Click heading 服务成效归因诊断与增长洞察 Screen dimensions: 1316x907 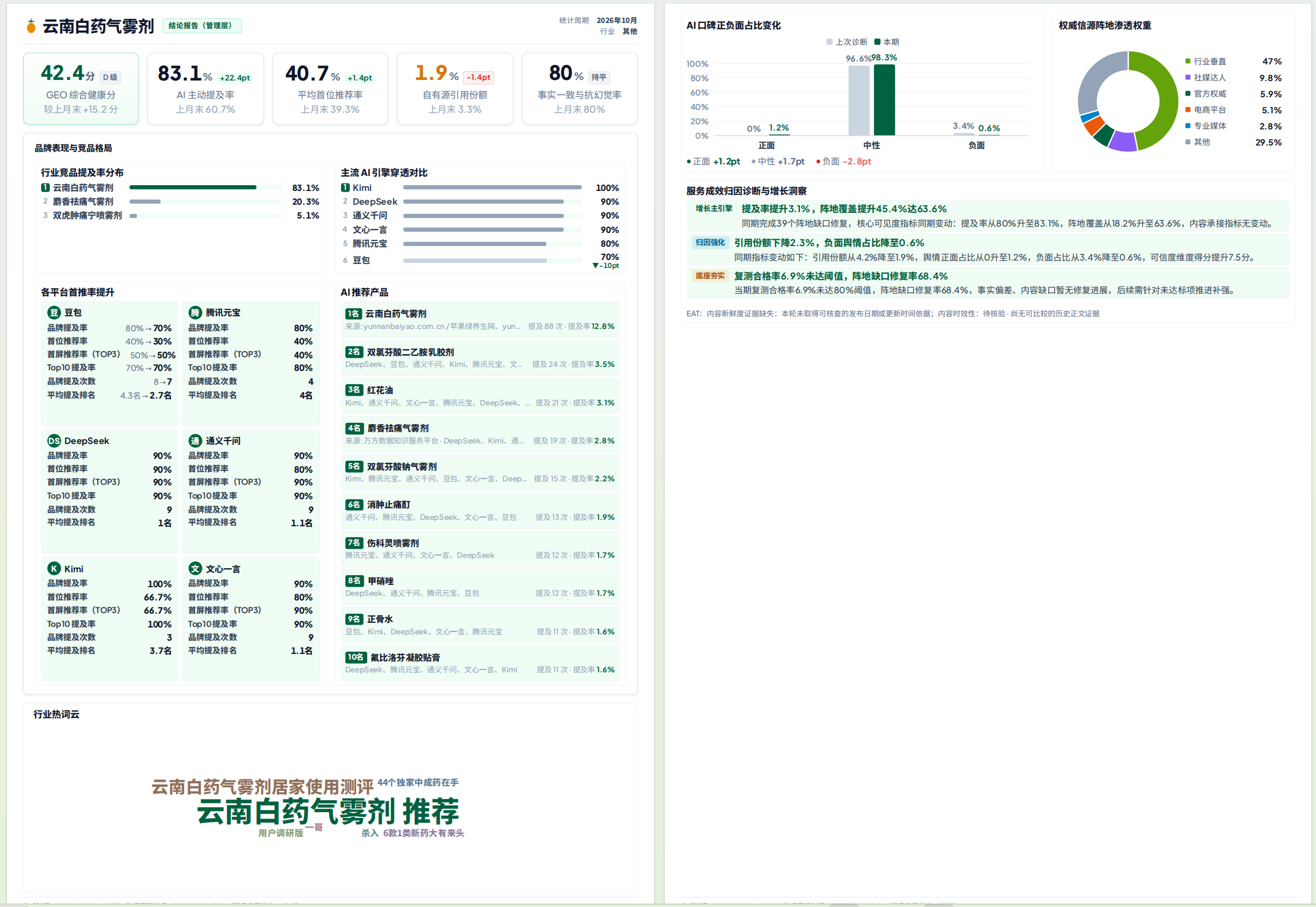(x=746, y=191)
